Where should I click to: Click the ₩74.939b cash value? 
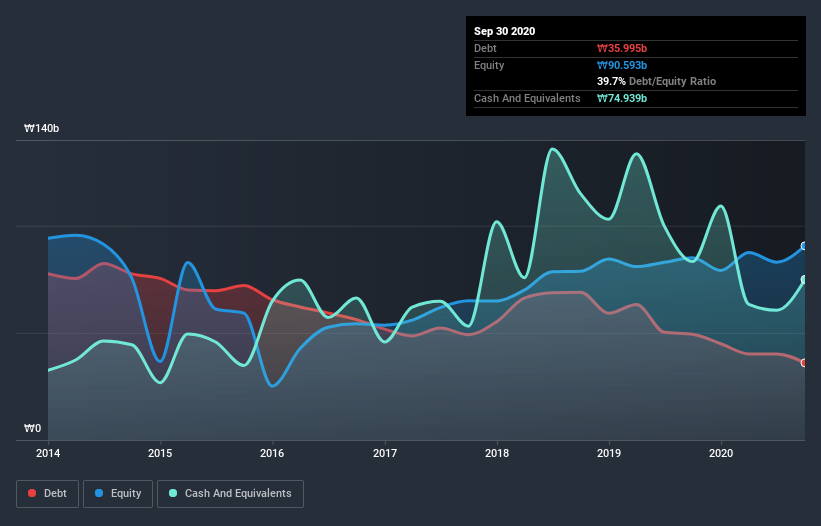(622, 98)
